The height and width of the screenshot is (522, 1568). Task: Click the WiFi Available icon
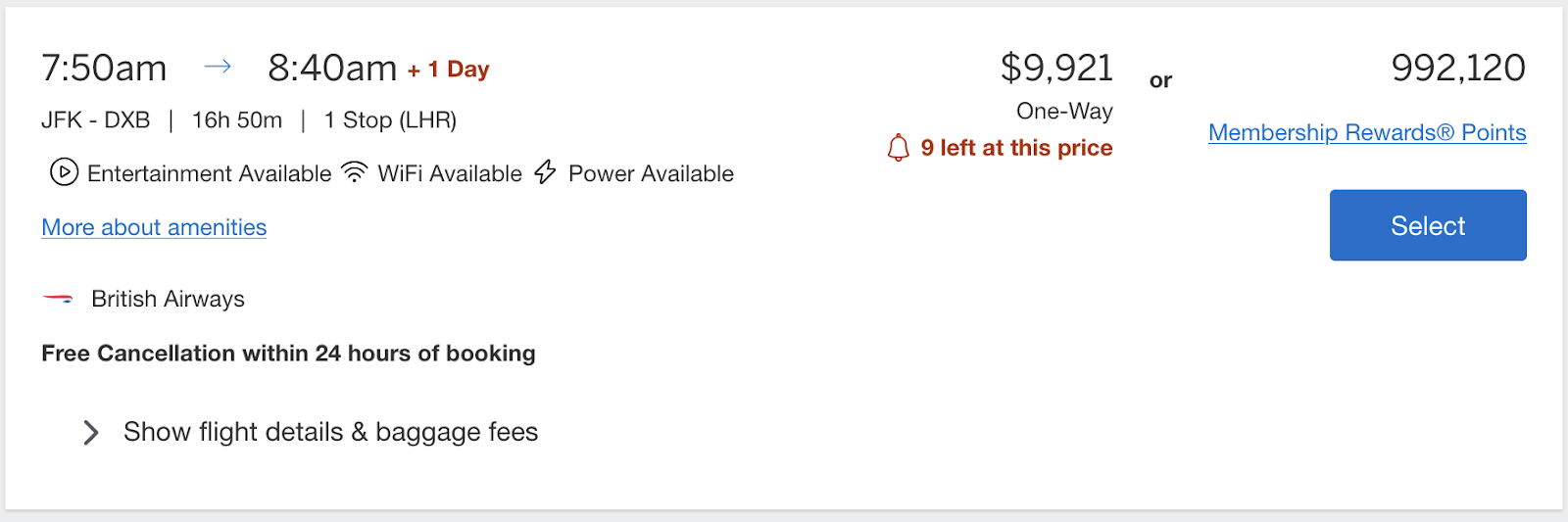[x=354, y=172]
